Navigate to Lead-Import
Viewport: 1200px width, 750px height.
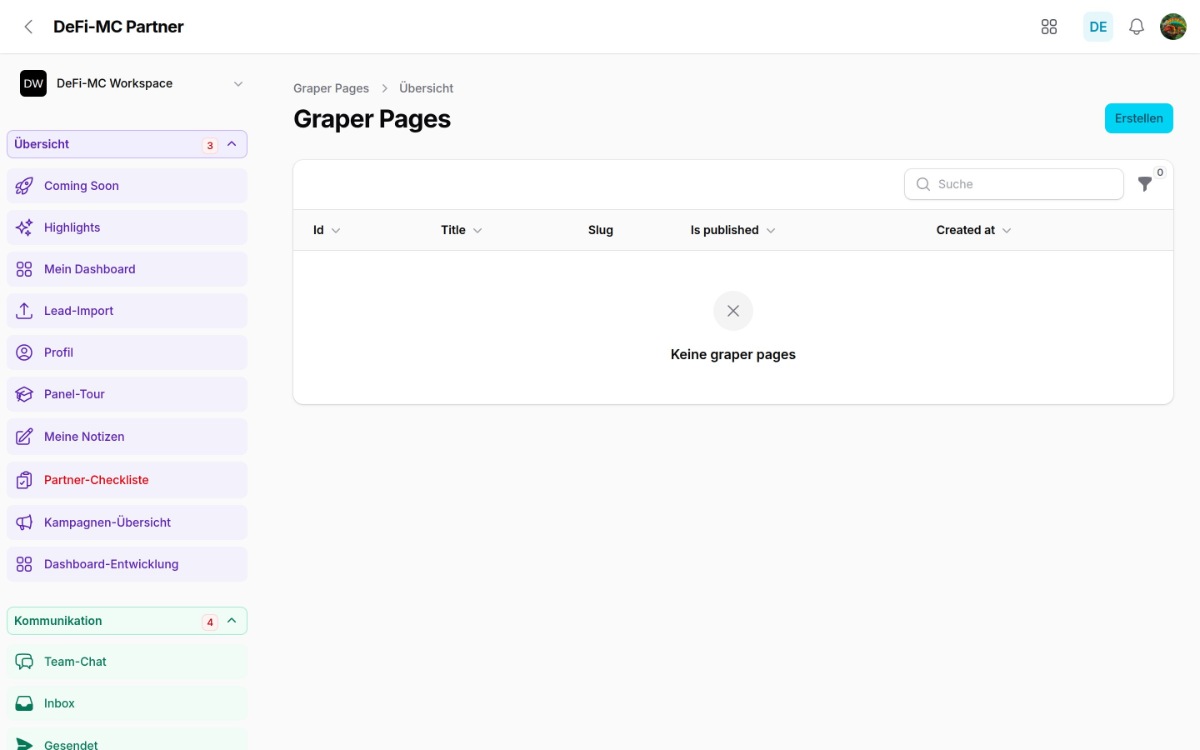[x=127, y=311]
